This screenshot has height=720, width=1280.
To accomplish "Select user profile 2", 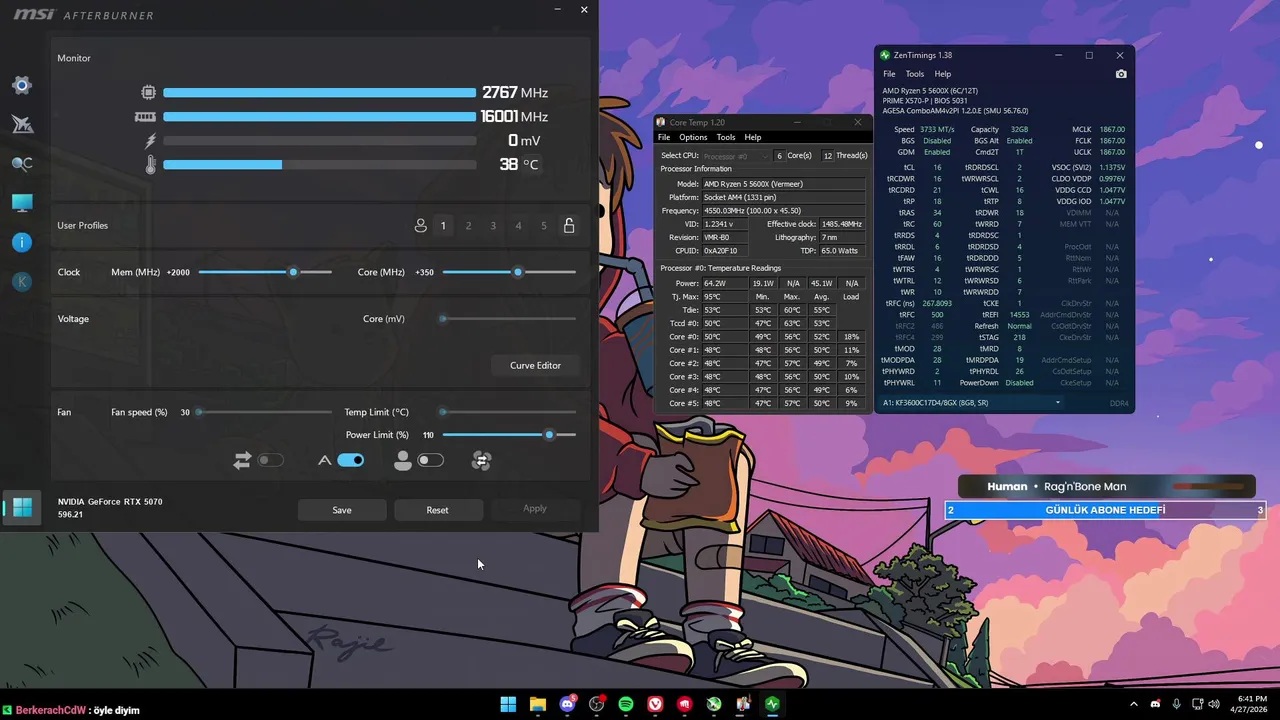I will click(468, 226).
